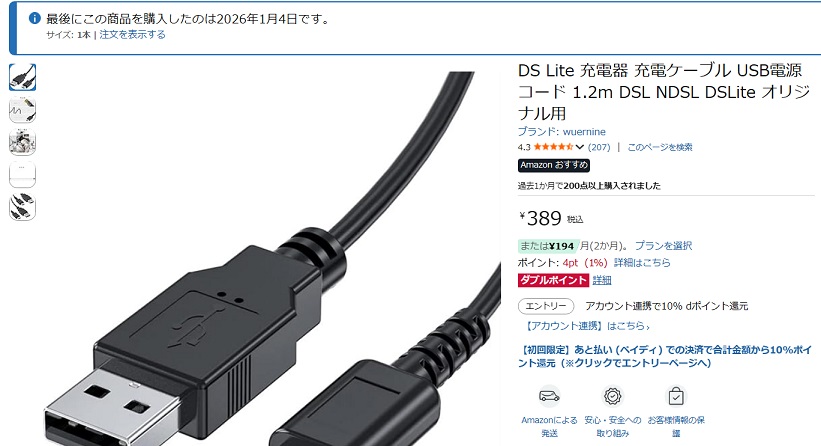821x446 pixels.
Task: Open the 207 reviews count link
Action: (x=599, y=148)
